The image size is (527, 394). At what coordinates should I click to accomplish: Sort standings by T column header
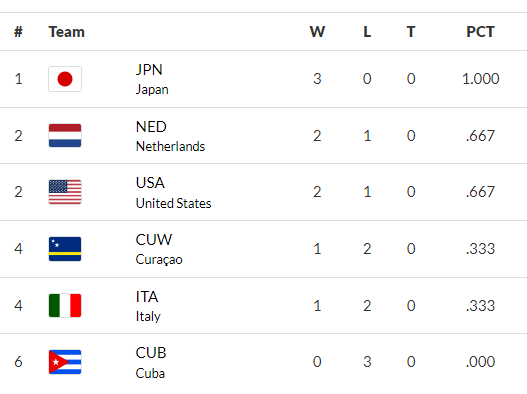point(411,32)
